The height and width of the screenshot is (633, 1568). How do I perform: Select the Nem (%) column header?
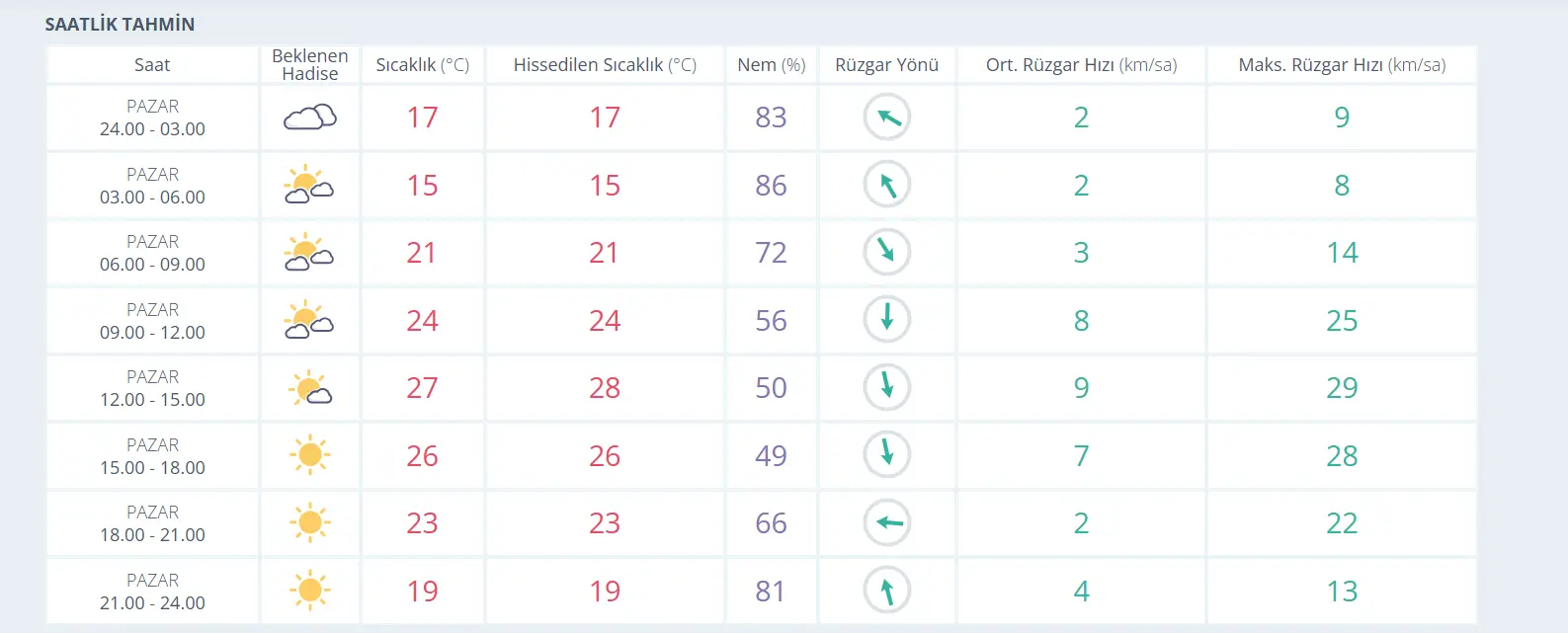[x=772, y=64]
